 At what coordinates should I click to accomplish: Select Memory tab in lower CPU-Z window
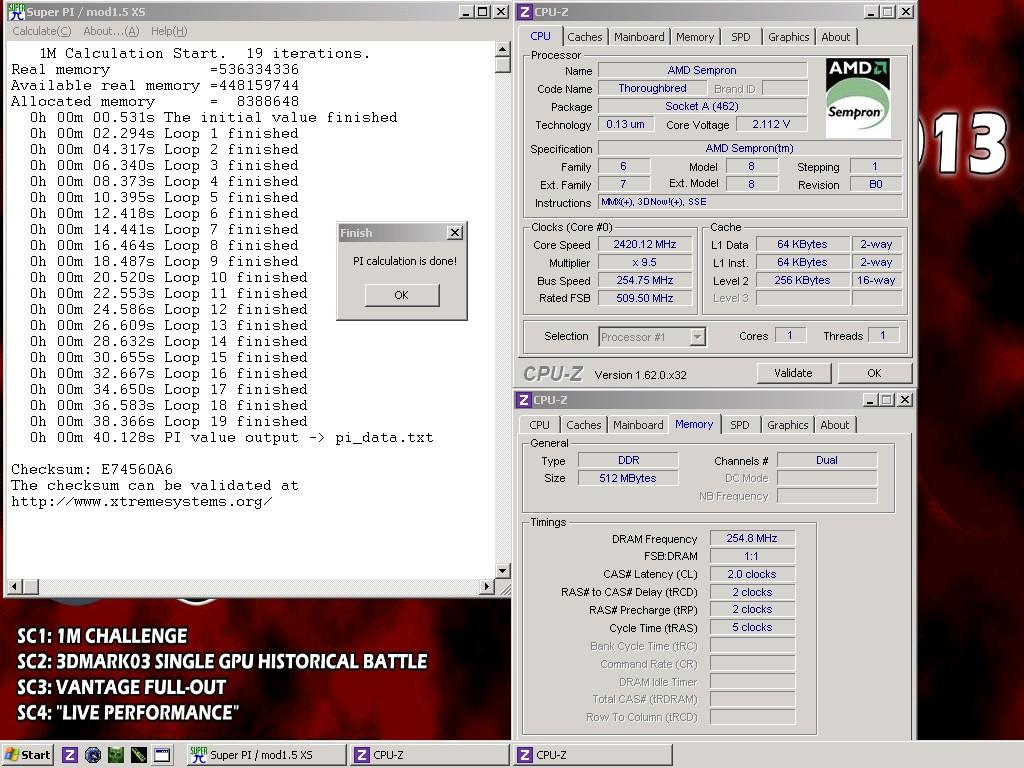coord(694,424)
